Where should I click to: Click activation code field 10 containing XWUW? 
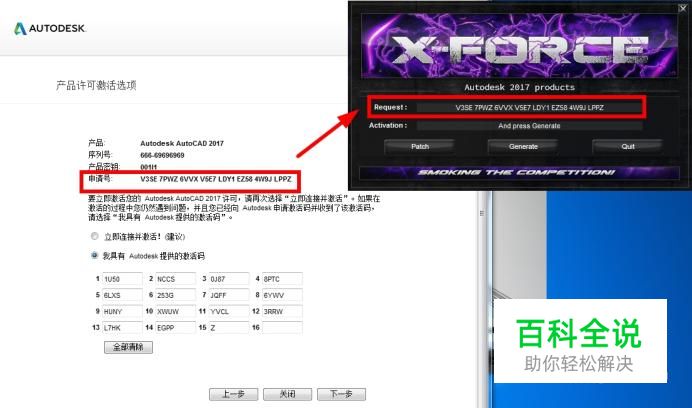tap(176, 311)
